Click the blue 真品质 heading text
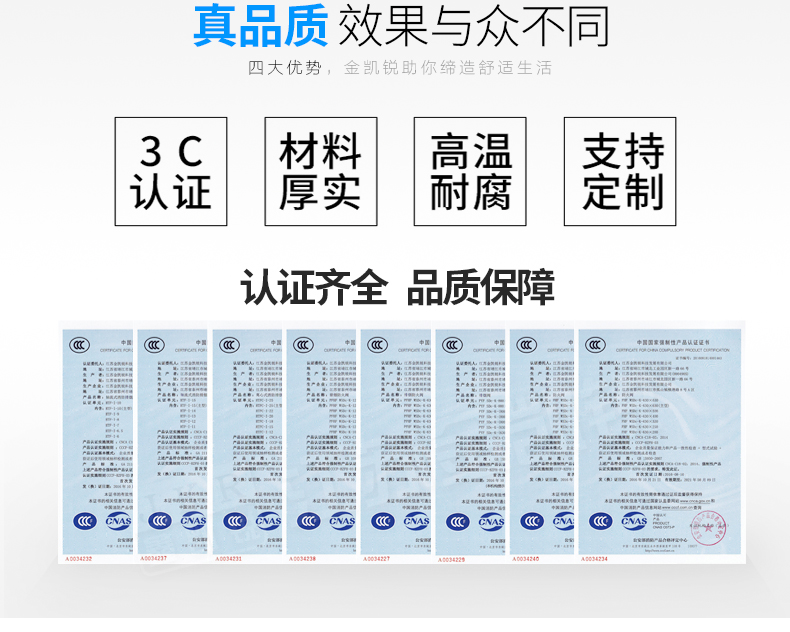The height and width of the screenshot is (632, 790). pyautogui.click(x=260, y=28)
